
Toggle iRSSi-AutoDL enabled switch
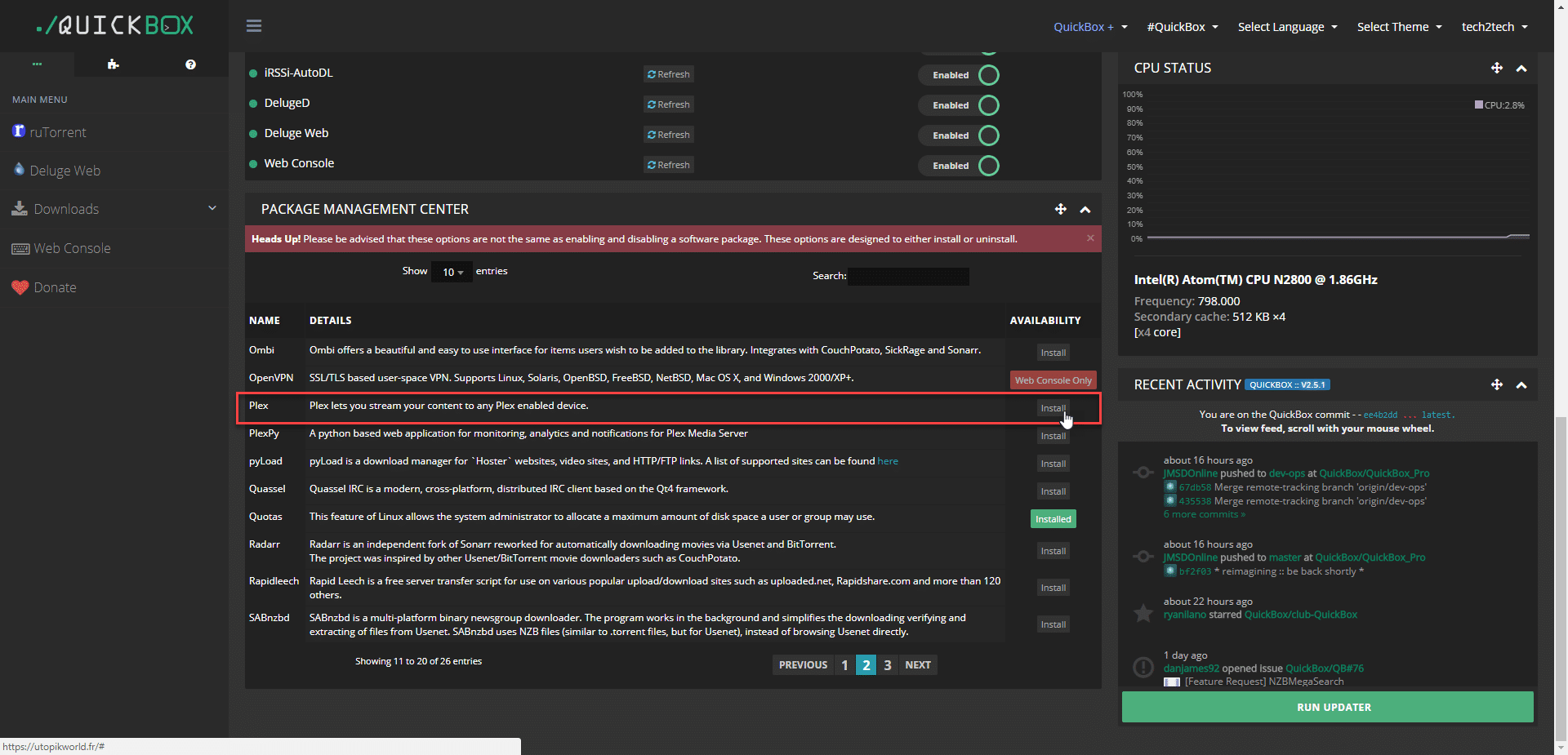960,75
